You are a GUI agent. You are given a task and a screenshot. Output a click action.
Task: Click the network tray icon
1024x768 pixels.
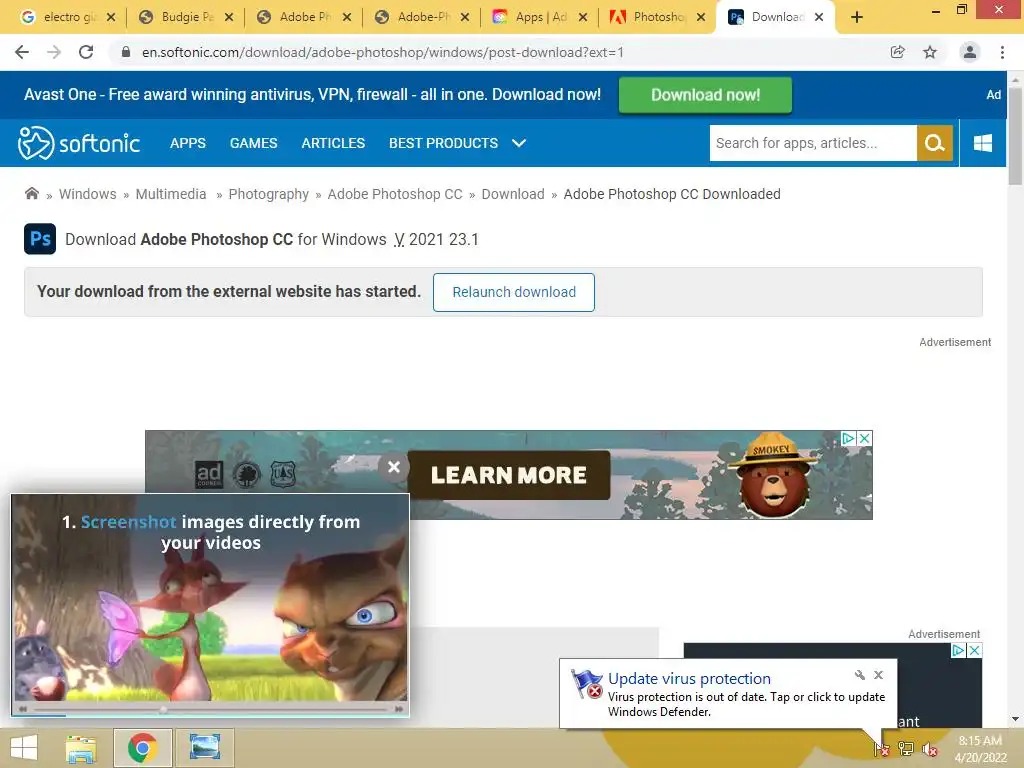point(906,749)
